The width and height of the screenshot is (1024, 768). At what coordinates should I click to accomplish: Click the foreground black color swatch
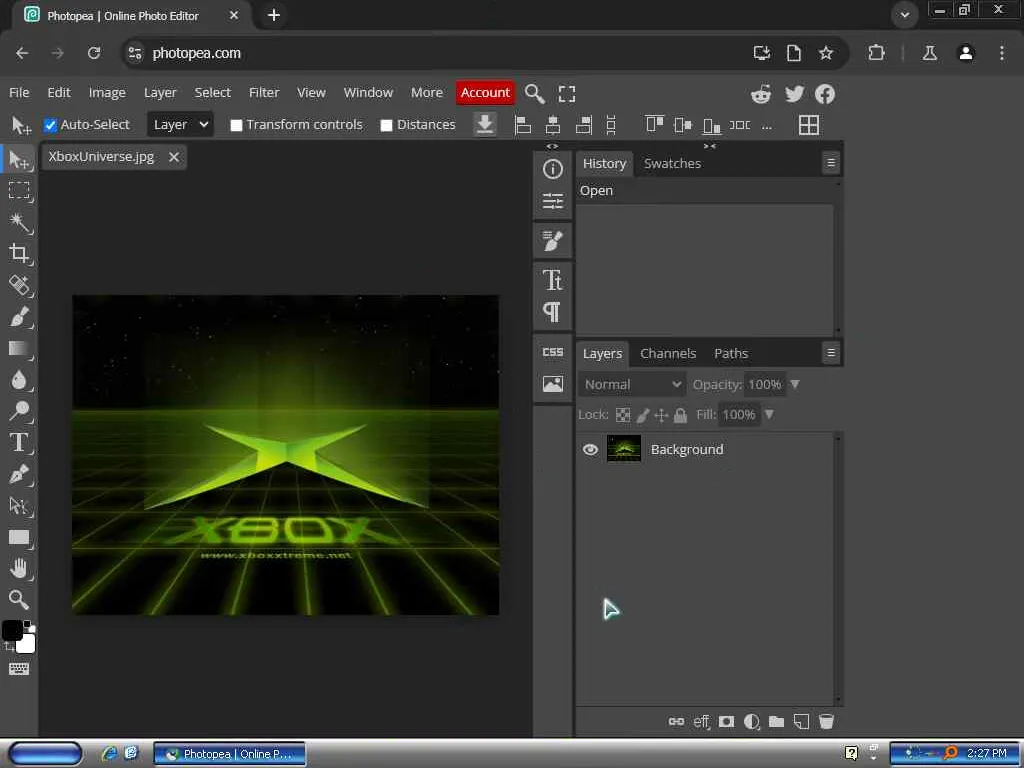(x=11, y=630)
